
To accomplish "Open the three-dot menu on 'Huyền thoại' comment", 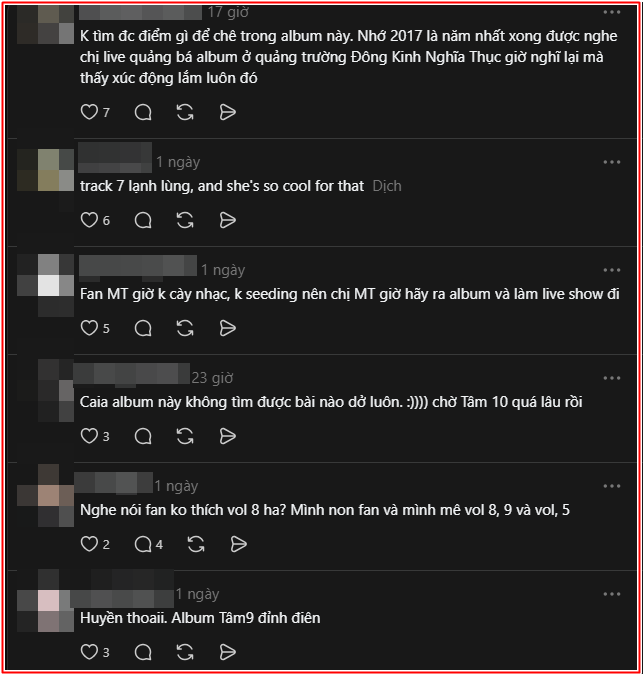I will (611, 593).
